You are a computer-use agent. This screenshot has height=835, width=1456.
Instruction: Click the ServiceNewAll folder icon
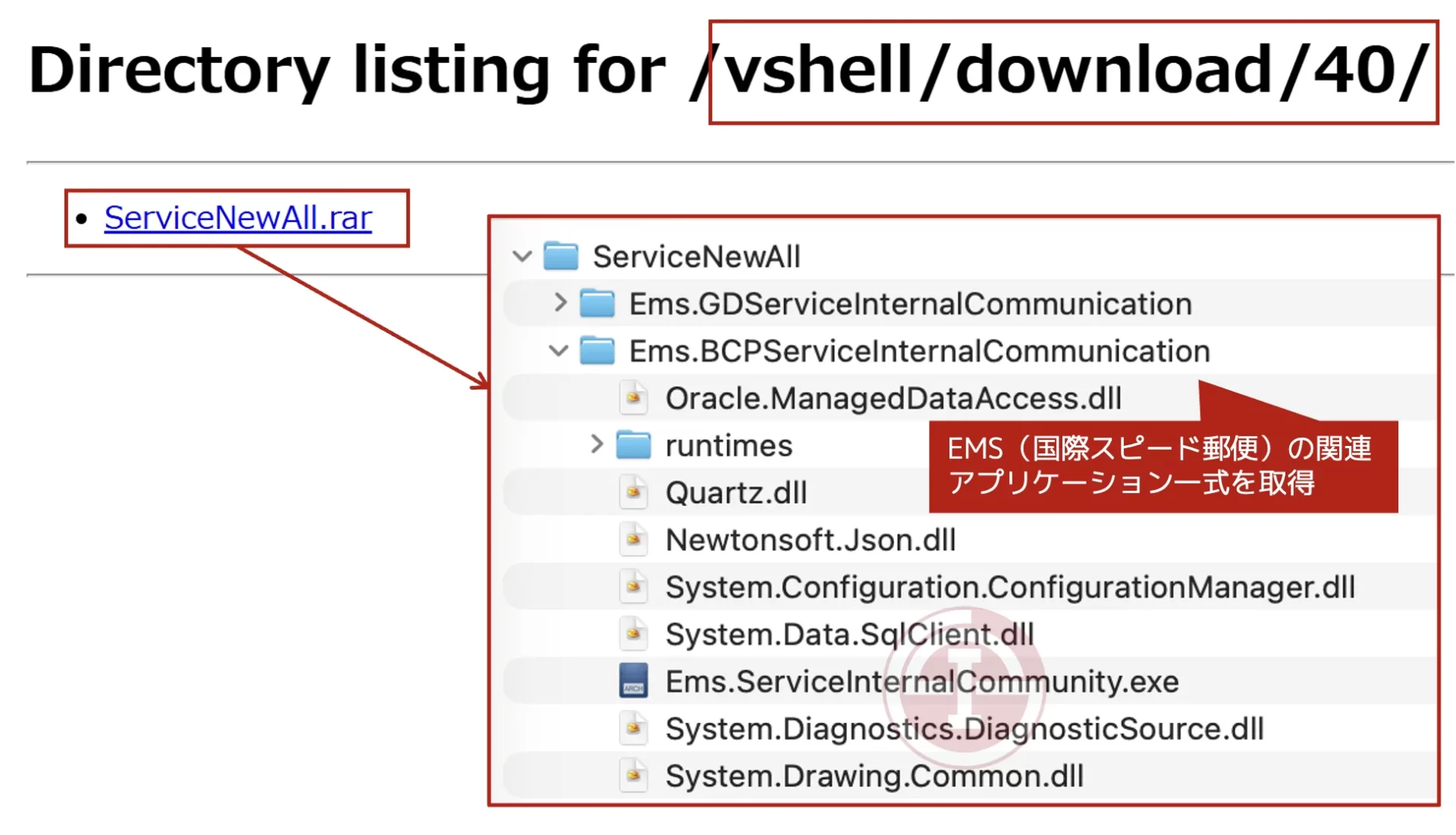tap(561, 256)
